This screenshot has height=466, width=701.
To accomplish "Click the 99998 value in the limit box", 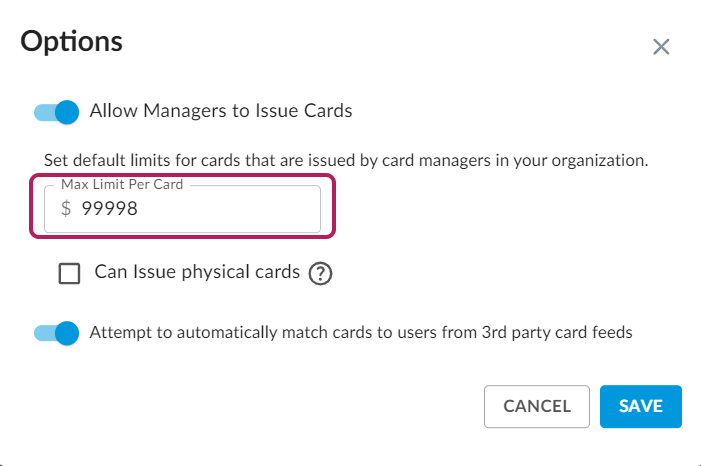I will (109, 209).
